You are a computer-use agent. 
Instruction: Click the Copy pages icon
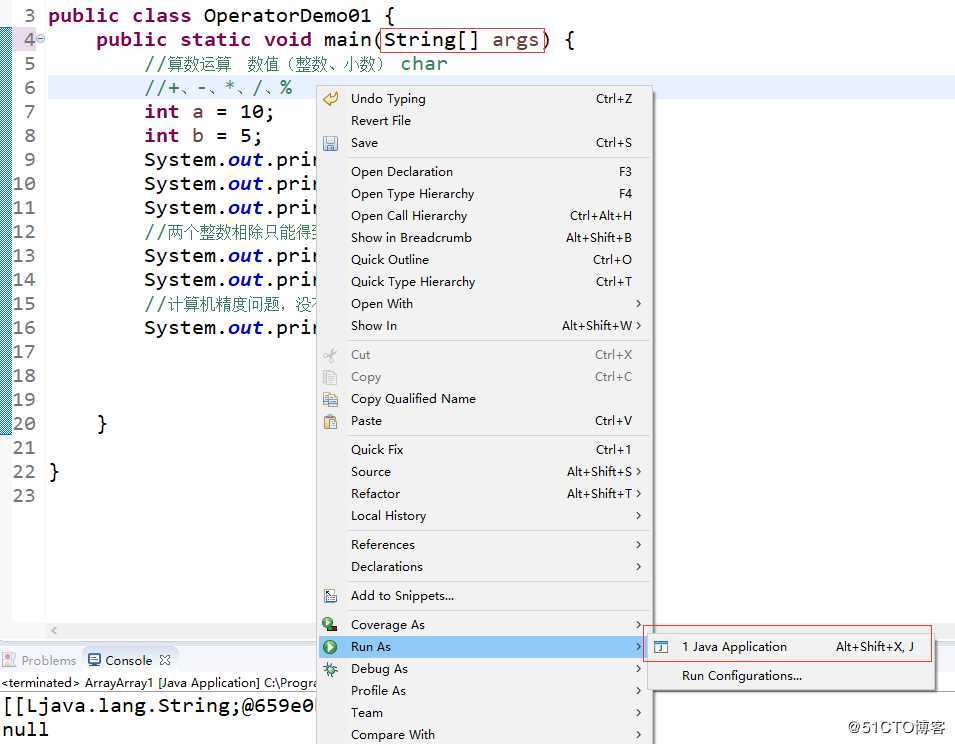point(331,377)
